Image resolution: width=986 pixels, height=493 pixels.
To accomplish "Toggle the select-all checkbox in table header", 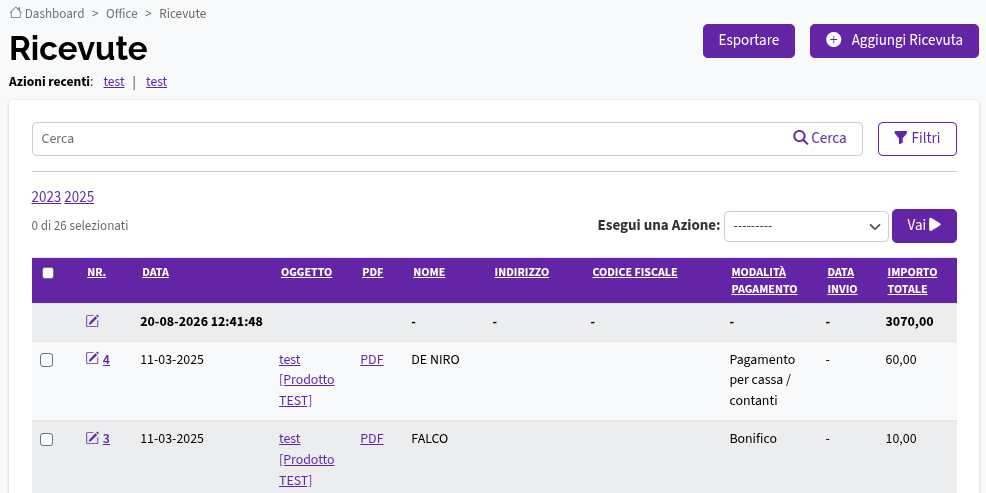I will (x=48, y=273).
